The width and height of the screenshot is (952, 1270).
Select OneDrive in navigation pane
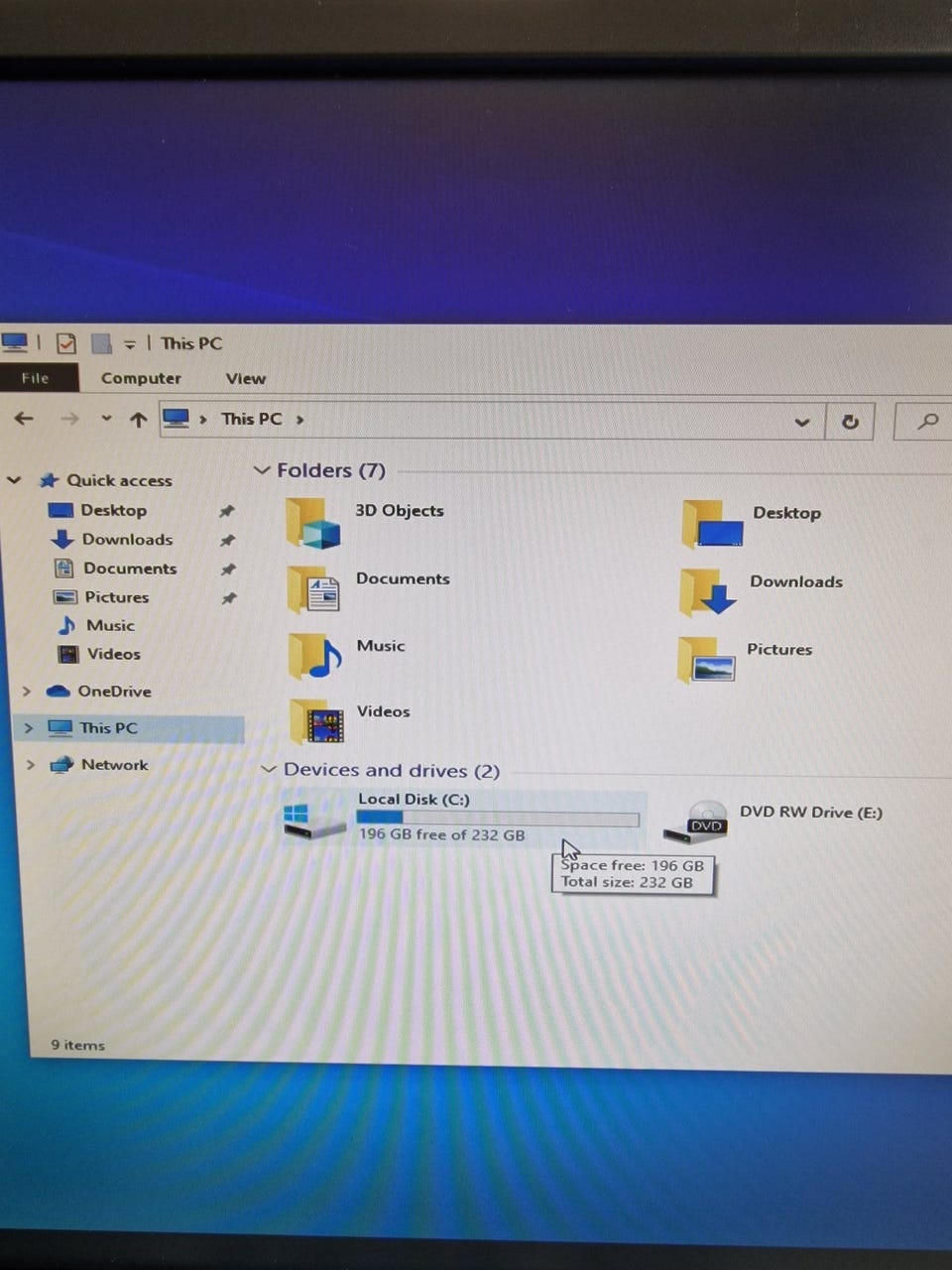(x=115, y=691)
